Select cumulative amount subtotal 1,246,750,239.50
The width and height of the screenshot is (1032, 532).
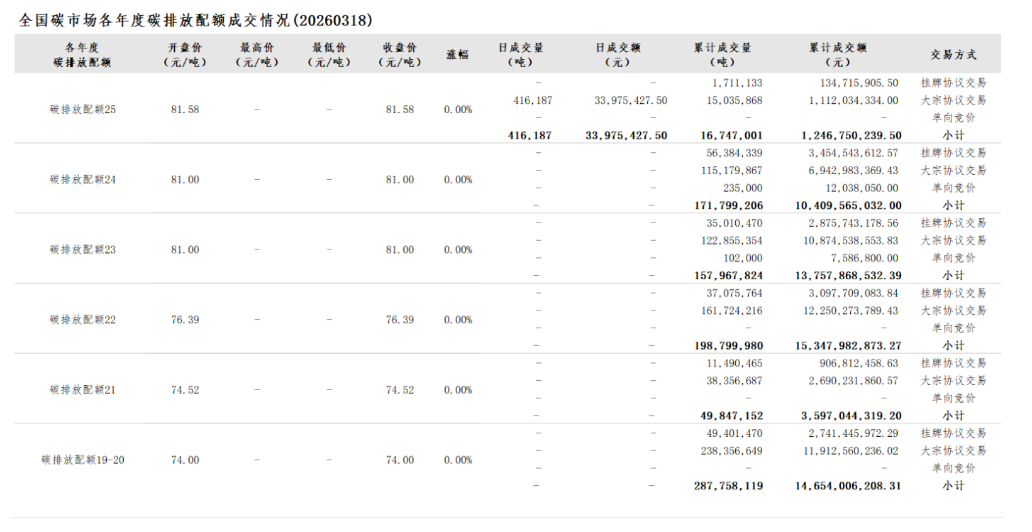[x=850, y=135]
